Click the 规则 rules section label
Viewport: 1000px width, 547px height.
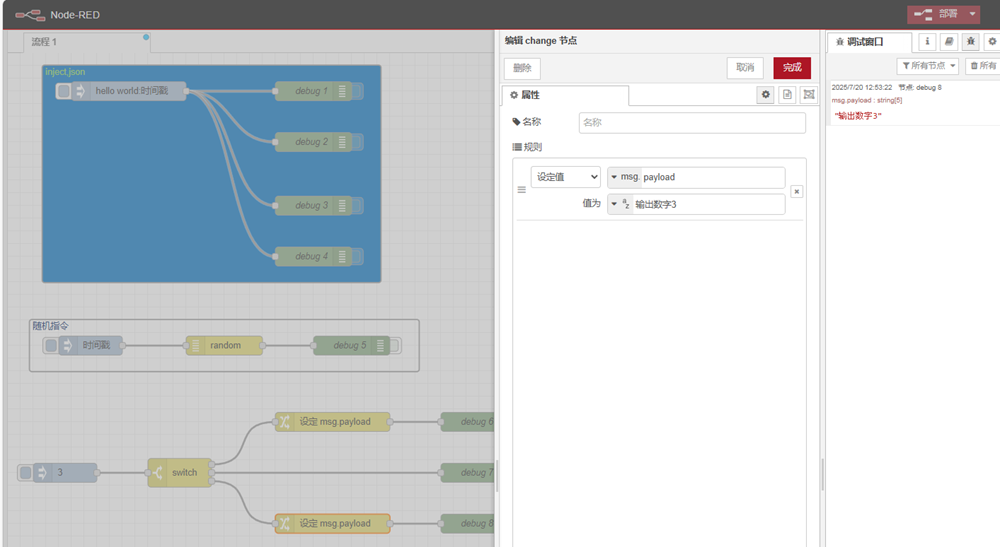point(527,147)
